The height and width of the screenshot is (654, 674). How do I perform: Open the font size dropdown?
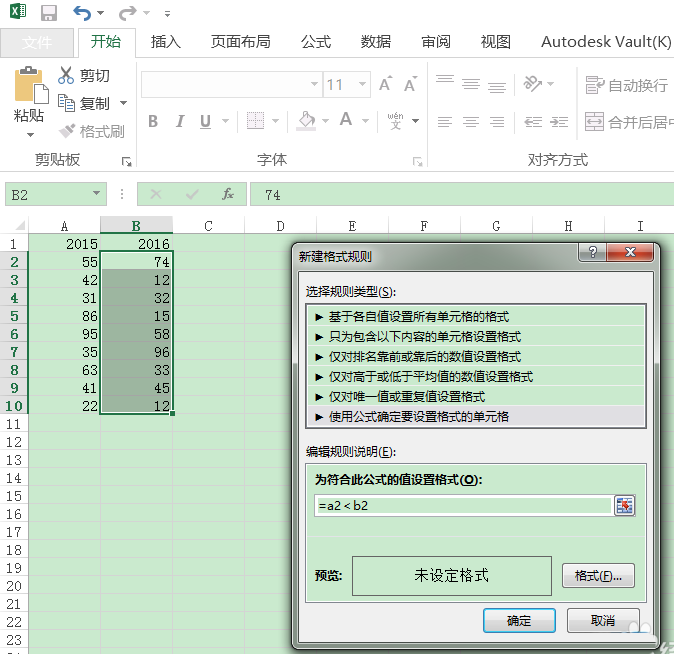click(x=362, y=84)
